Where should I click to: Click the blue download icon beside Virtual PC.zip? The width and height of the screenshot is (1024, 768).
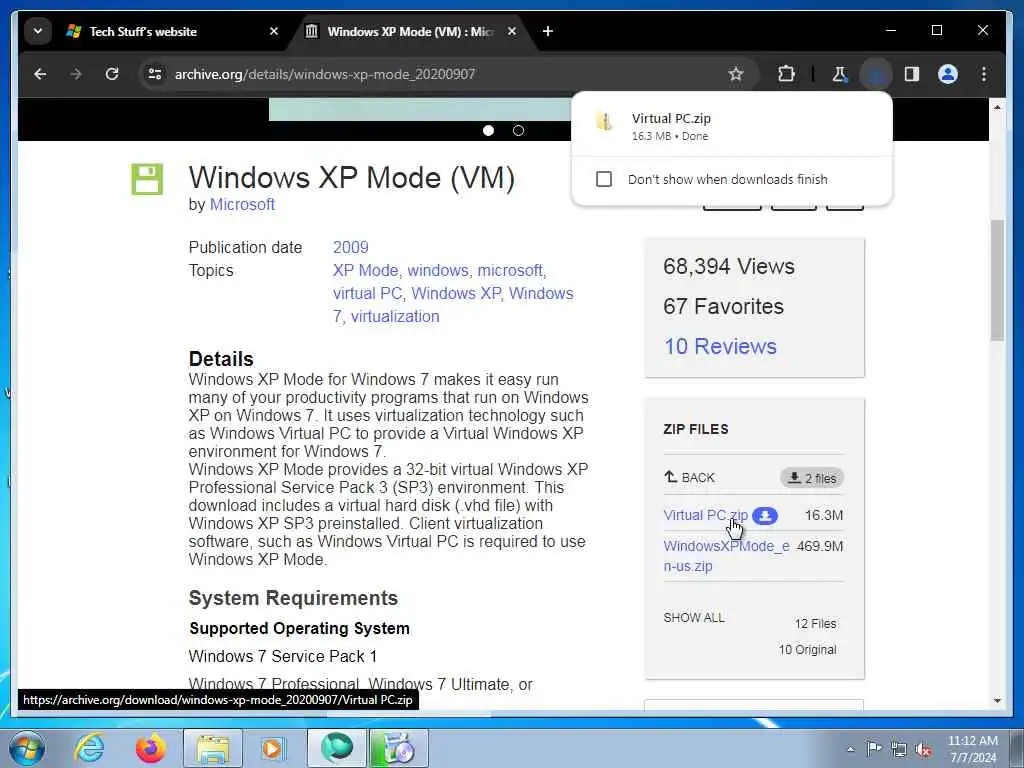click(x=765, y=516)
